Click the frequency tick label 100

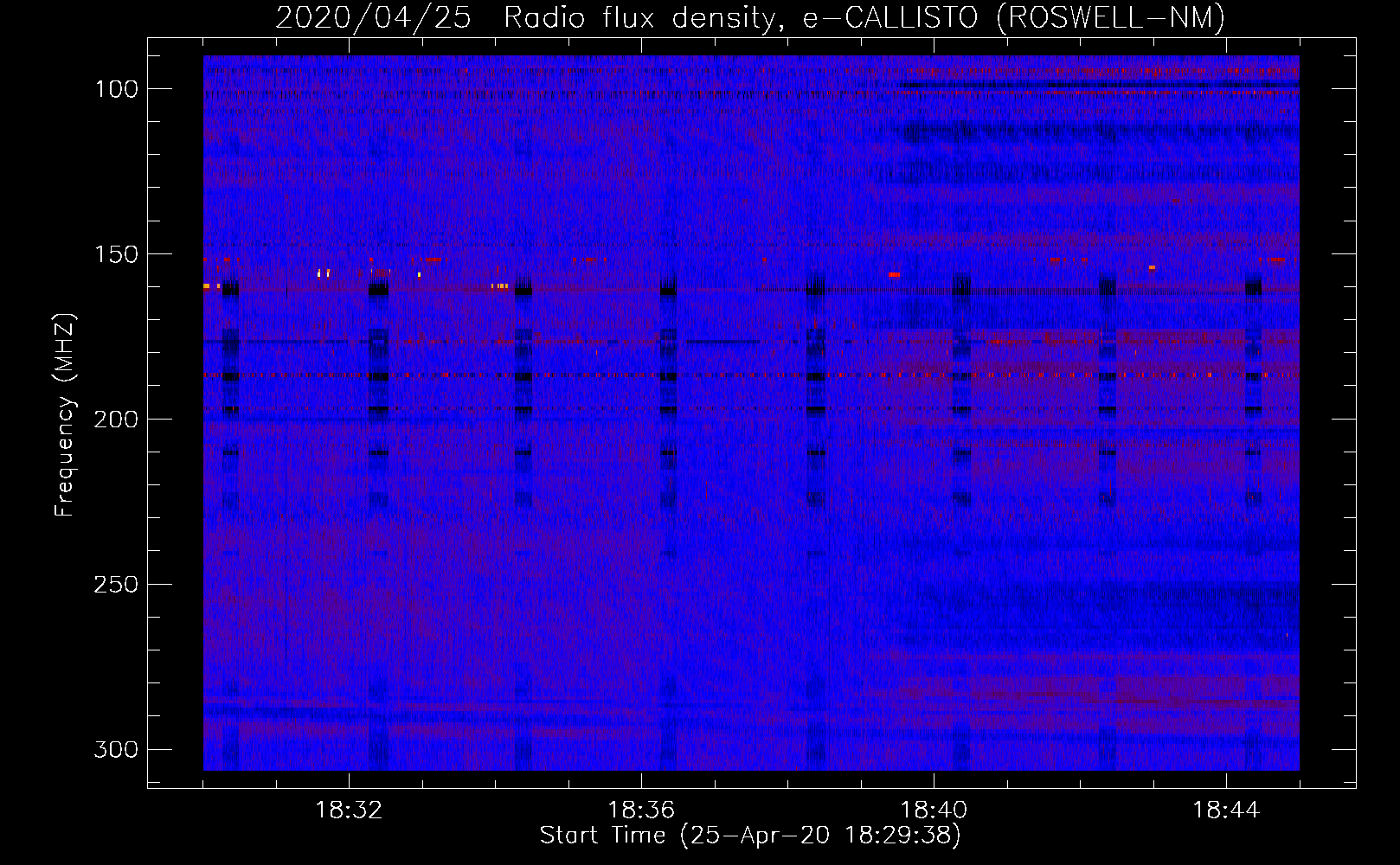tap(116, 89)
